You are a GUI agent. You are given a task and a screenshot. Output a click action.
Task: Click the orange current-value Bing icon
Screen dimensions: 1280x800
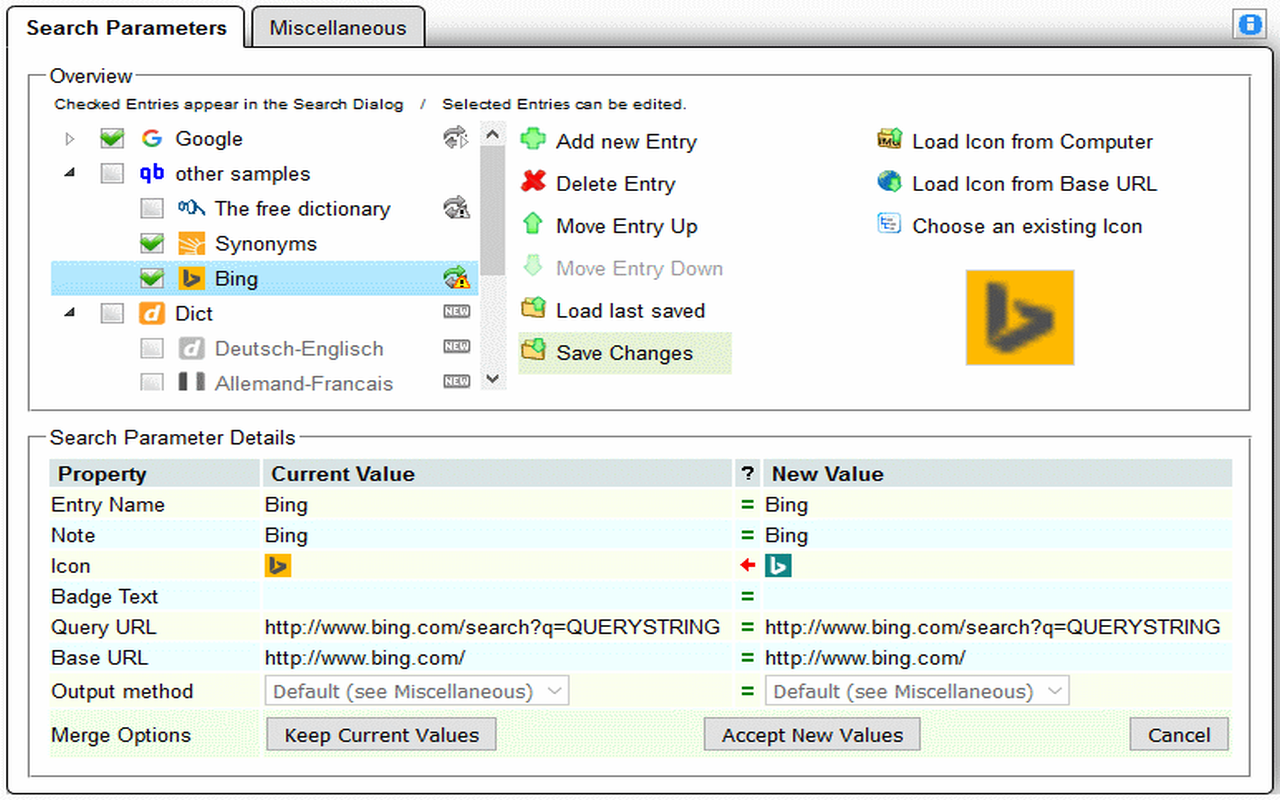tap(278, 566)
